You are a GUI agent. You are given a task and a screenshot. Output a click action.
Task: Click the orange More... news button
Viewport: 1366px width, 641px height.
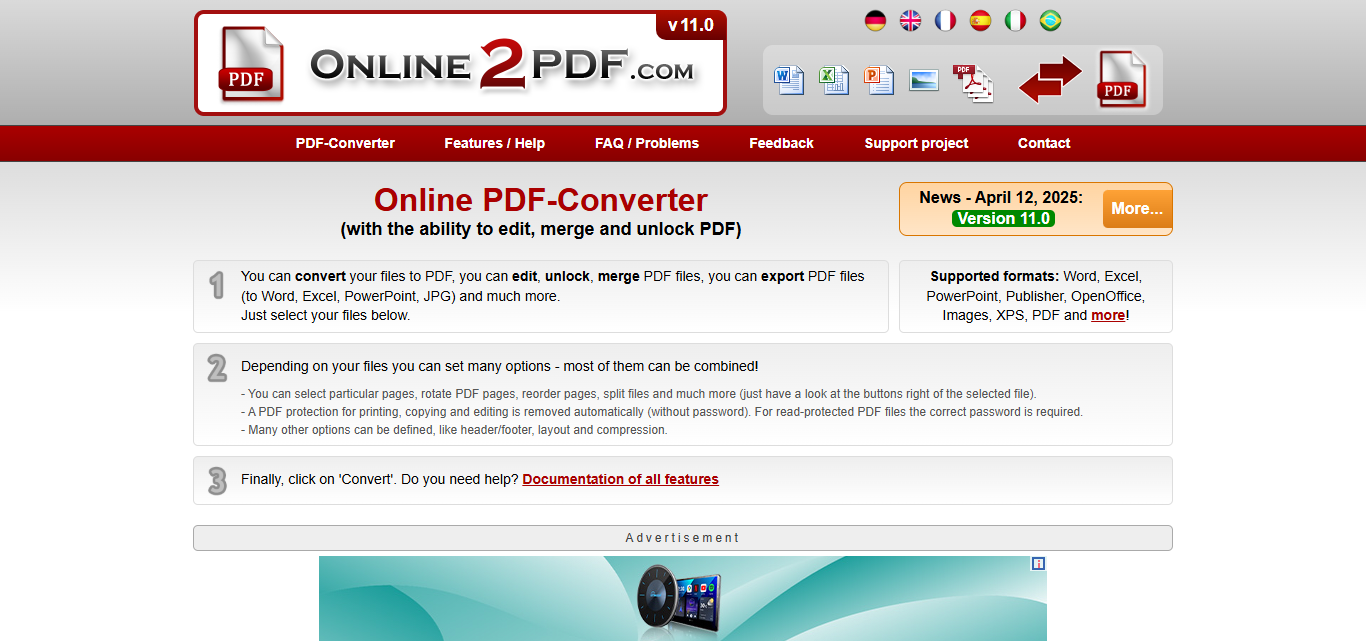click(x=1137, y=209)
